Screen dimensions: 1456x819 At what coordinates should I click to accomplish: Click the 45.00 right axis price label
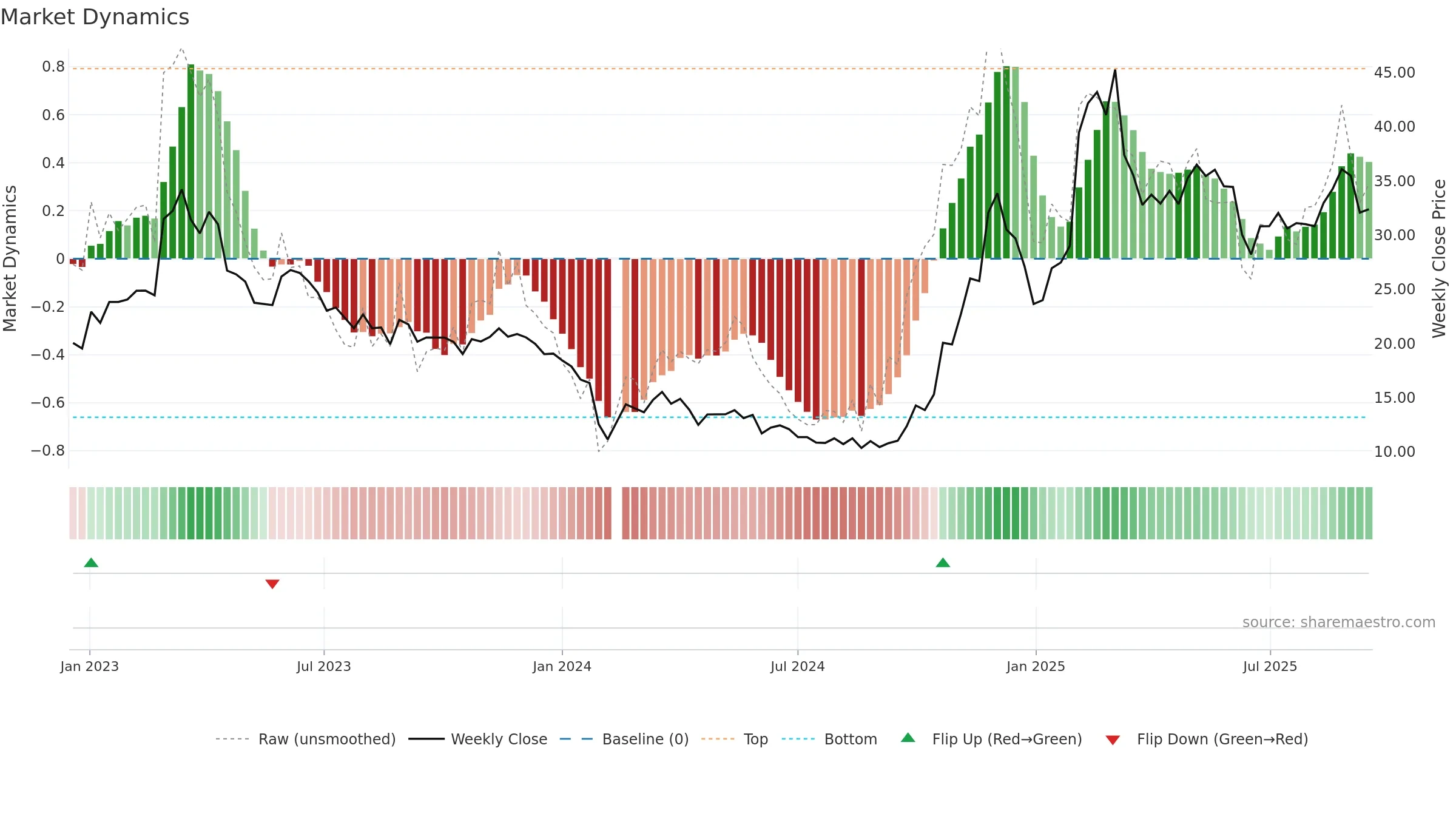[1395, 73]
